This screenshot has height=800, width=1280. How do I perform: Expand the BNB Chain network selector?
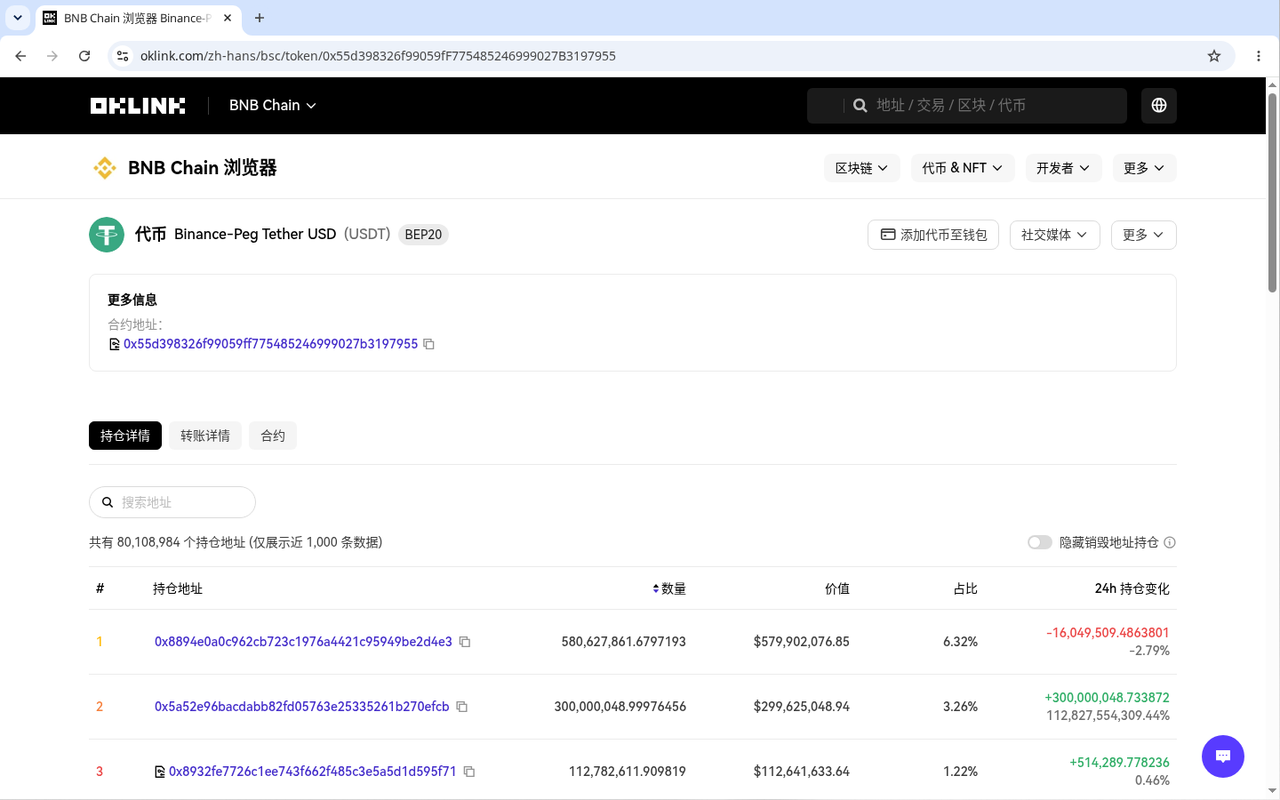(273, 105)
